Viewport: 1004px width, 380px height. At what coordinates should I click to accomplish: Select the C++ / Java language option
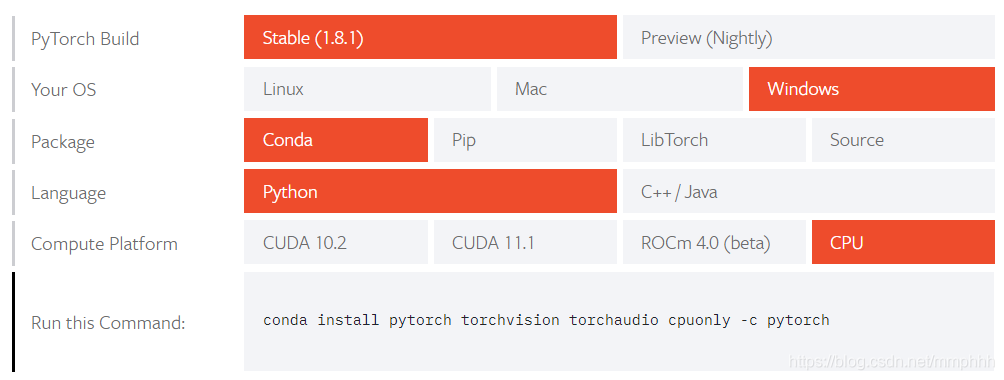coord(809,191)
